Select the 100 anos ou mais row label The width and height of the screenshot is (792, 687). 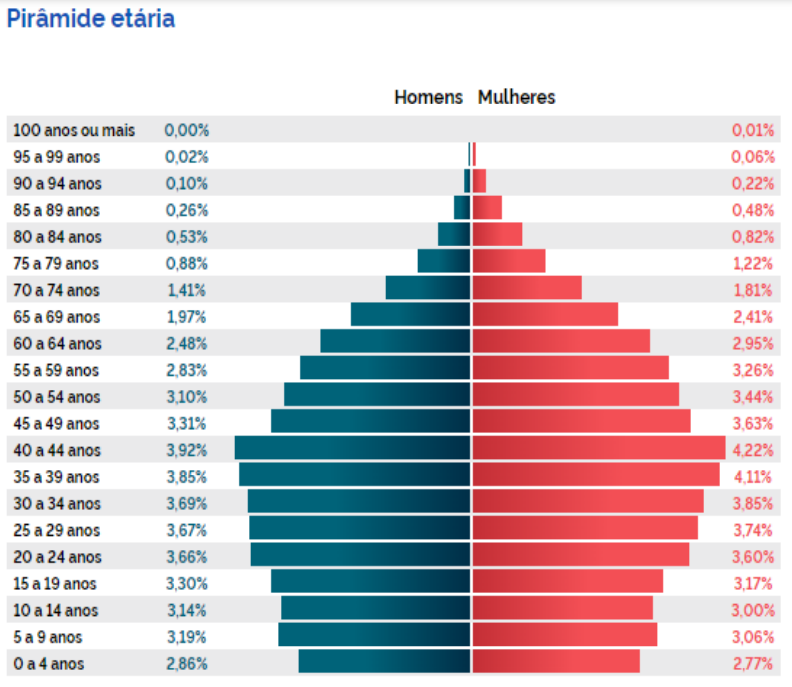click(74, 130)
